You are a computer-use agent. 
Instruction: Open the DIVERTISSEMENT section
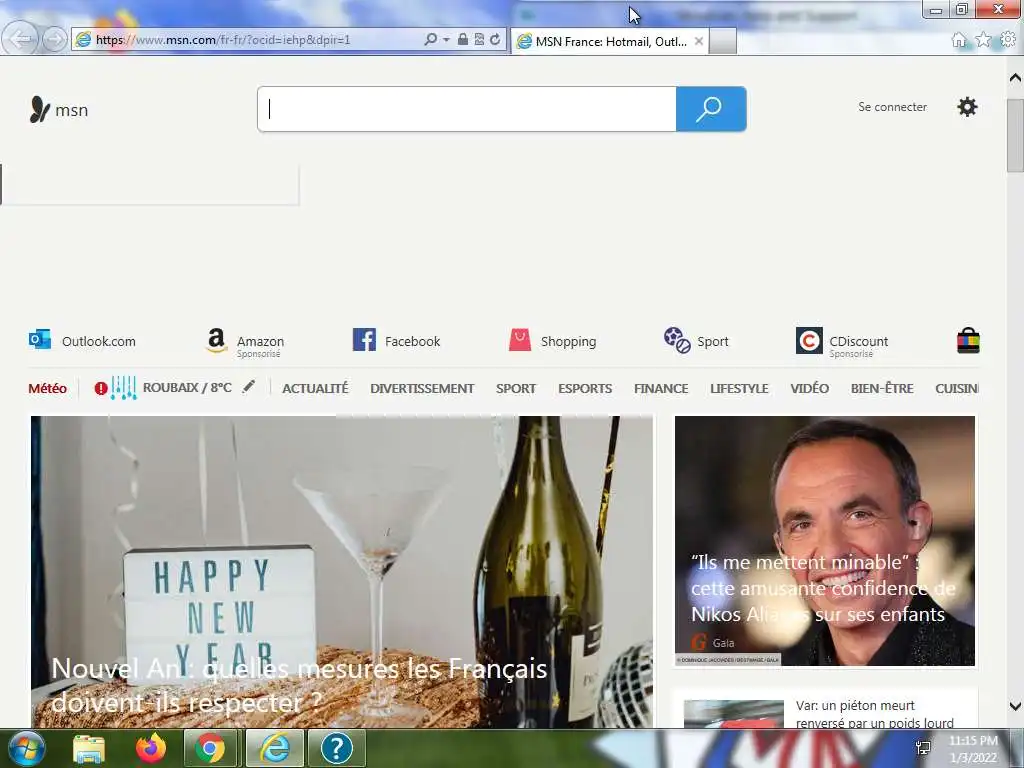[x=422, y=388]
